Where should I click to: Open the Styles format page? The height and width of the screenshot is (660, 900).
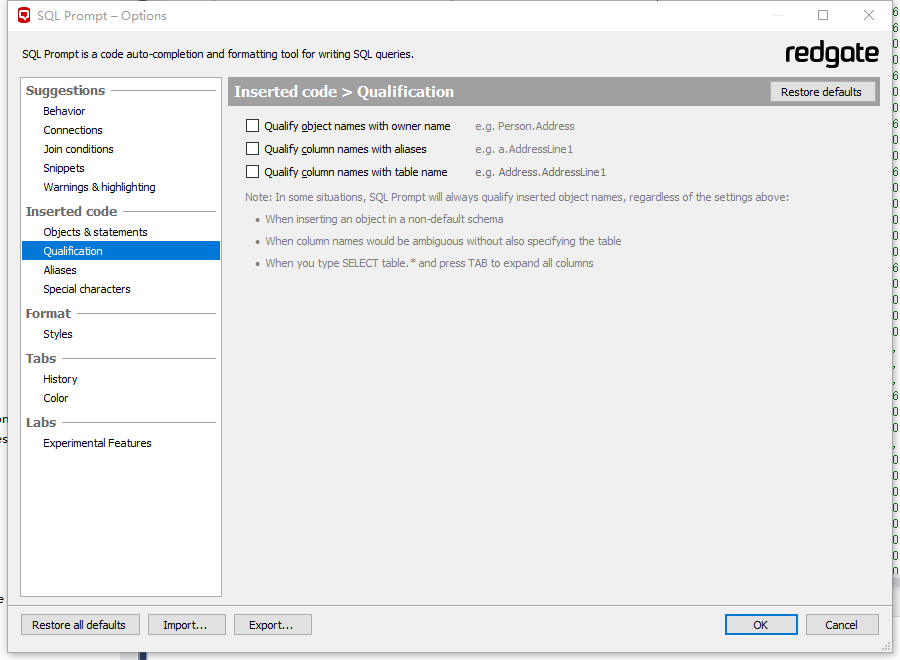point(58,334)
